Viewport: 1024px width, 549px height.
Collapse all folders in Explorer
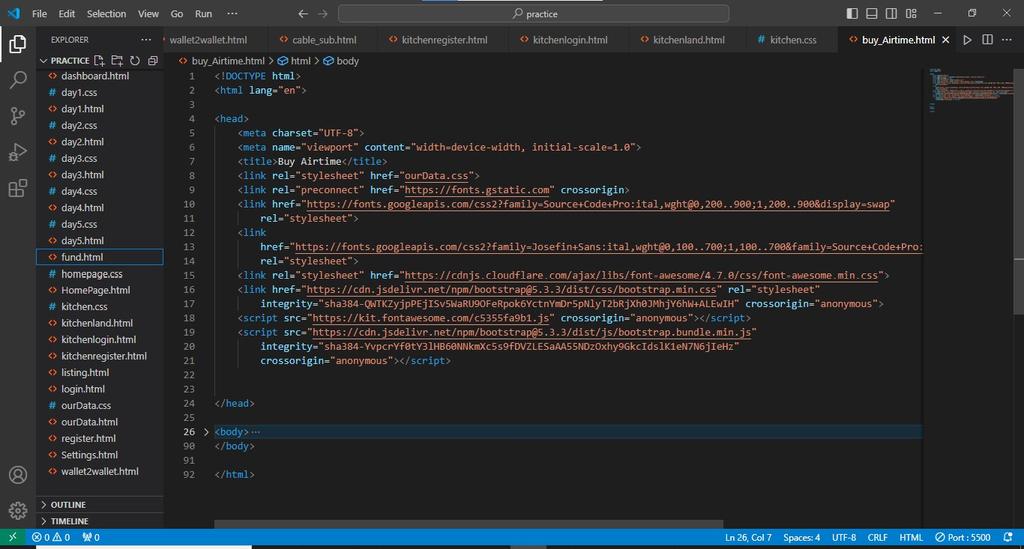pos(152,61)
